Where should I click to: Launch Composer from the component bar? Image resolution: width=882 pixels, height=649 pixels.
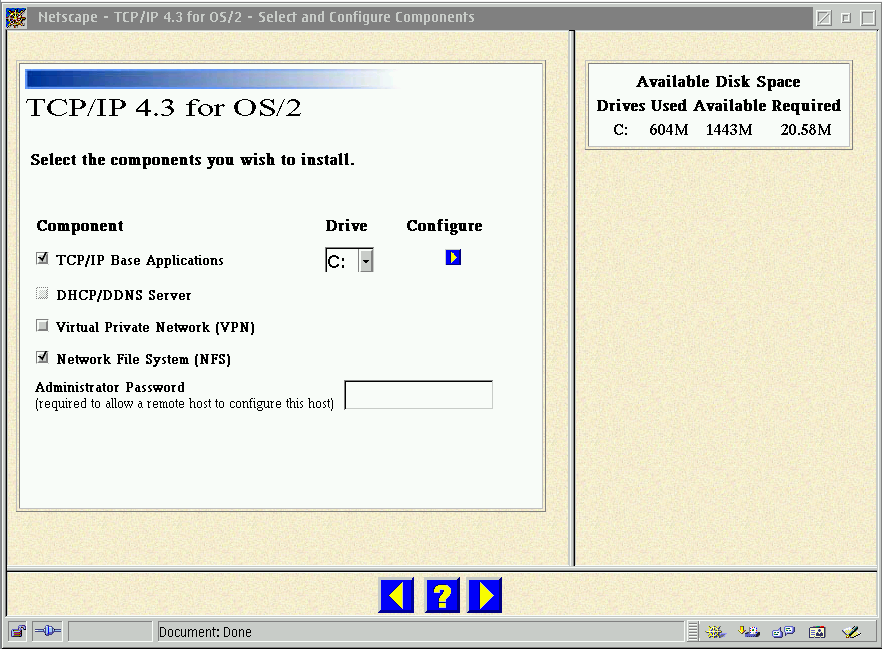[851, 631]
